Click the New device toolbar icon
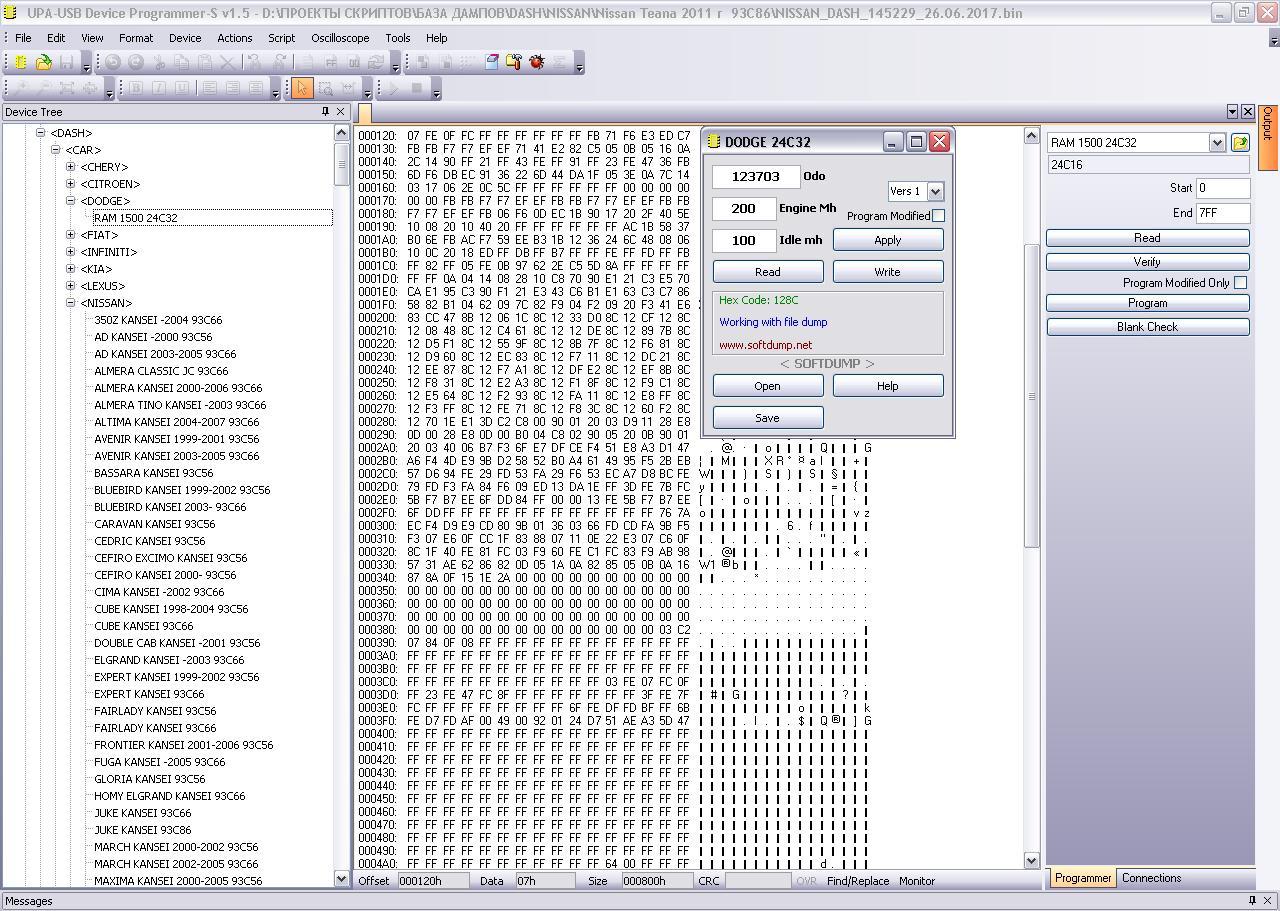The height and width of the screenshot is (911, 1280). point(21,62)
